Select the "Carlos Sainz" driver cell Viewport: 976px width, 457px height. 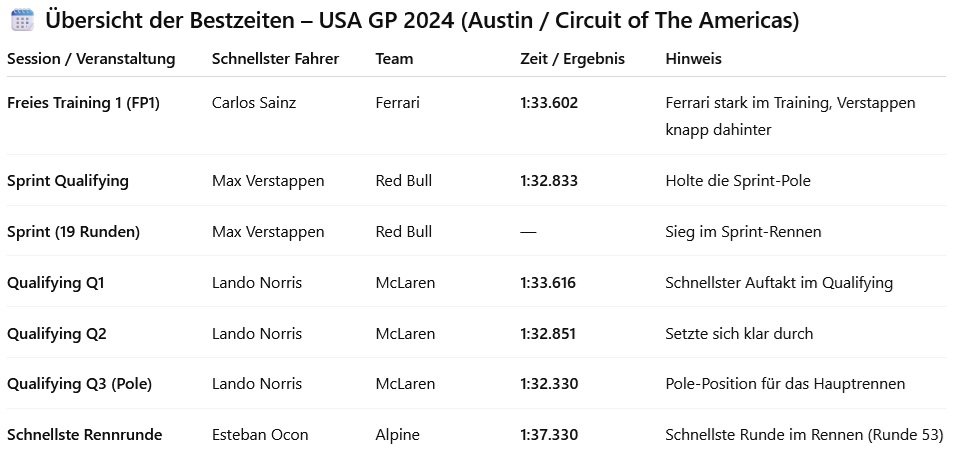pos(254,102)
